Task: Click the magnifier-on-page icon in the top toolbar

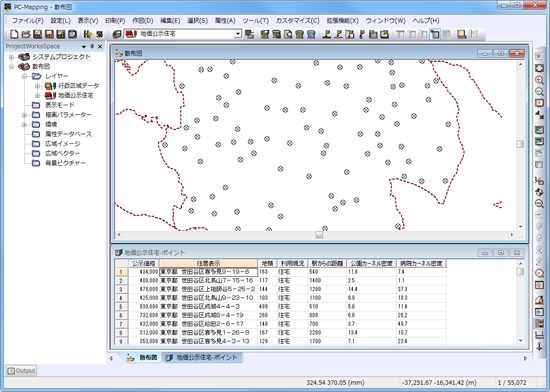Action: coord(288,34)
